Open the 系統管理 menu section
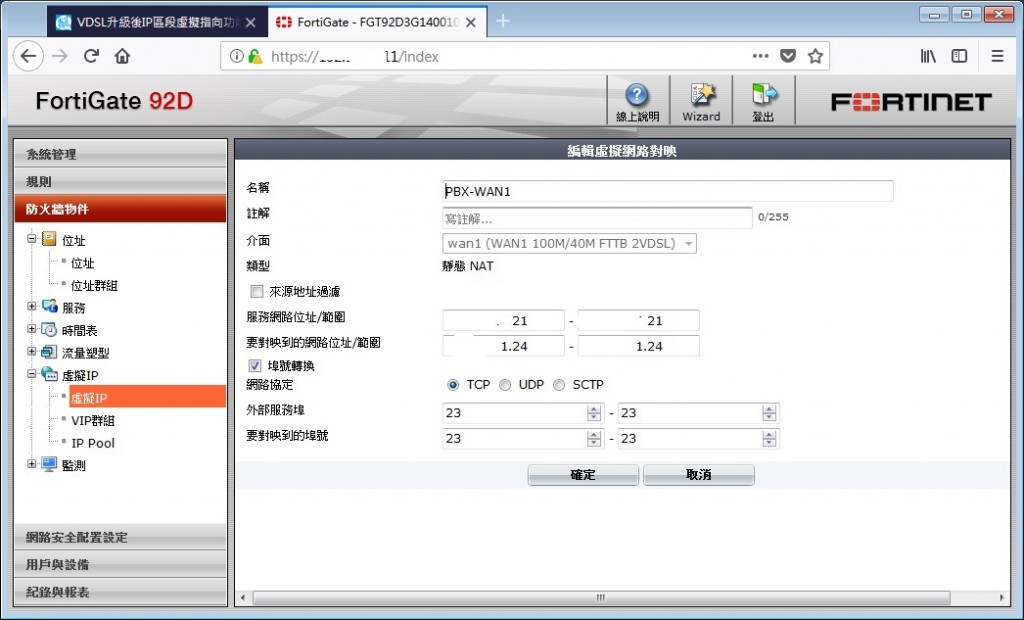Viewport: 1024px width, 620px height. click(121, 154)
